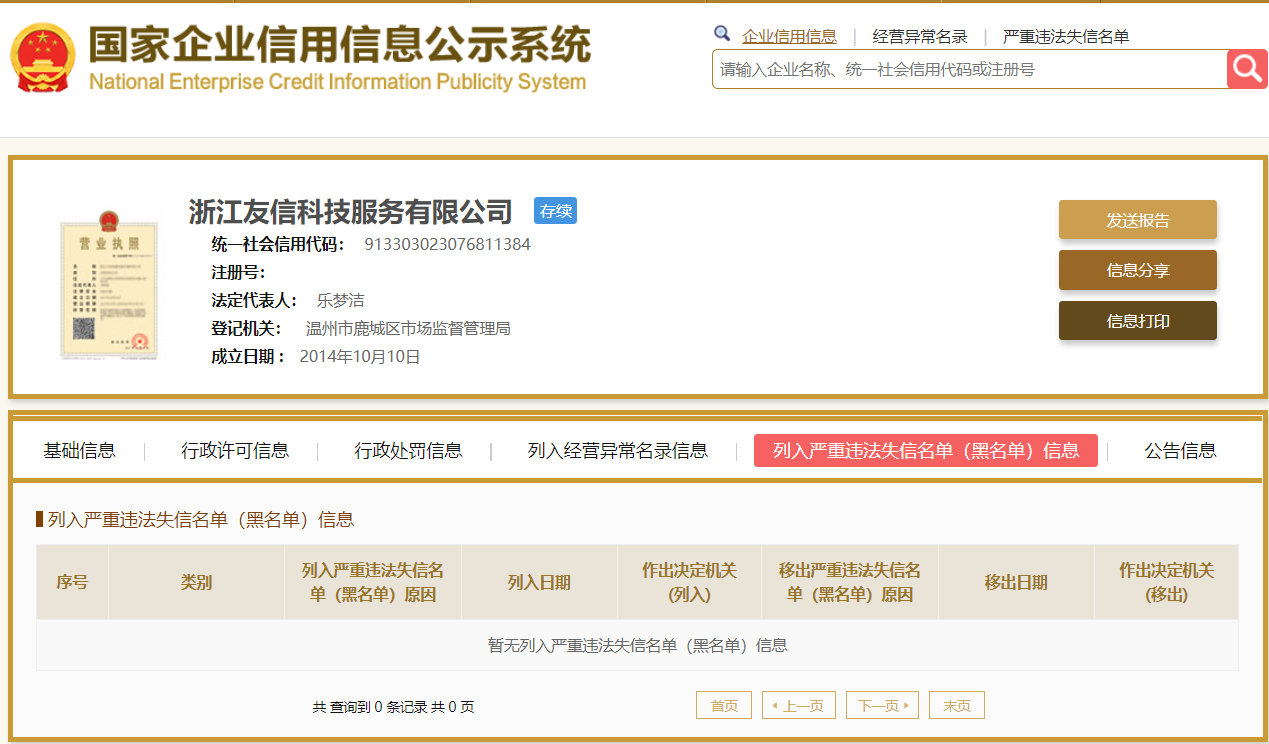Click the 法定代表人 label
This screenshot has height=744, width=1269.
[255, 300]
